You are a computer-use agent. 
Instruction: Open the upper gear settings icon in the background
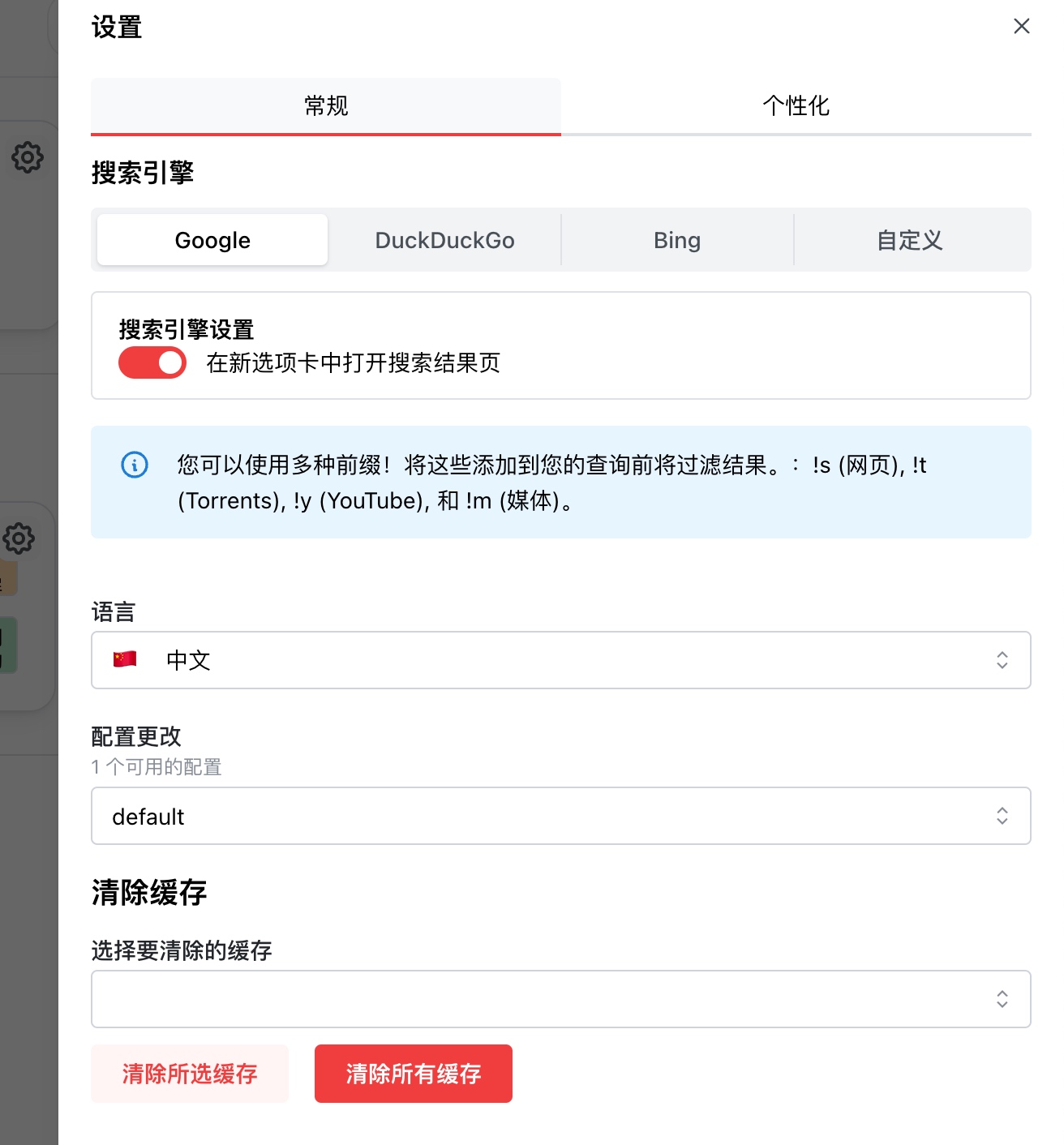click(x=28, y=157)
